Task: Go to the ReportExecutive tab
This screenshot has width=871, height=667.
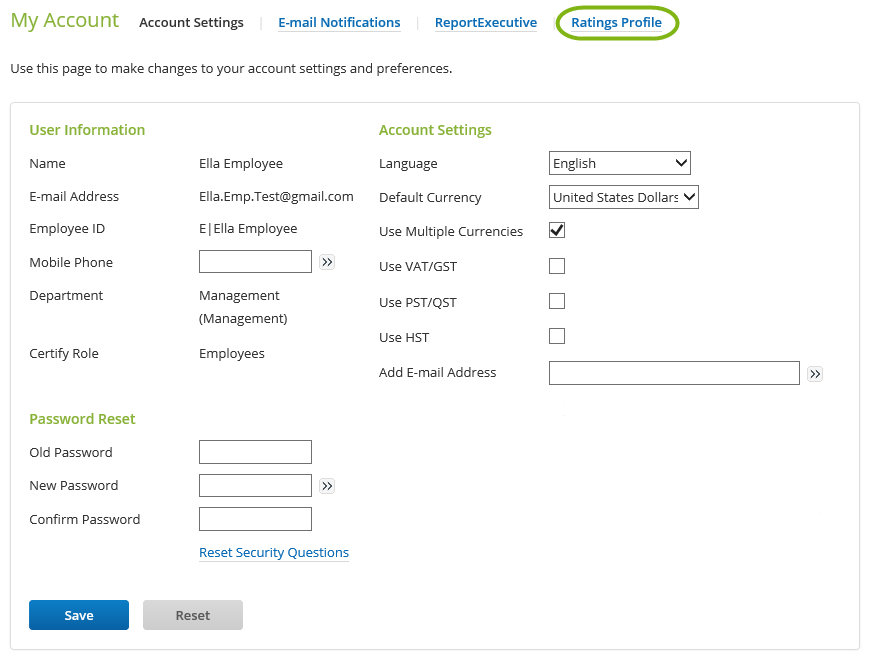Action: point(485,23)
